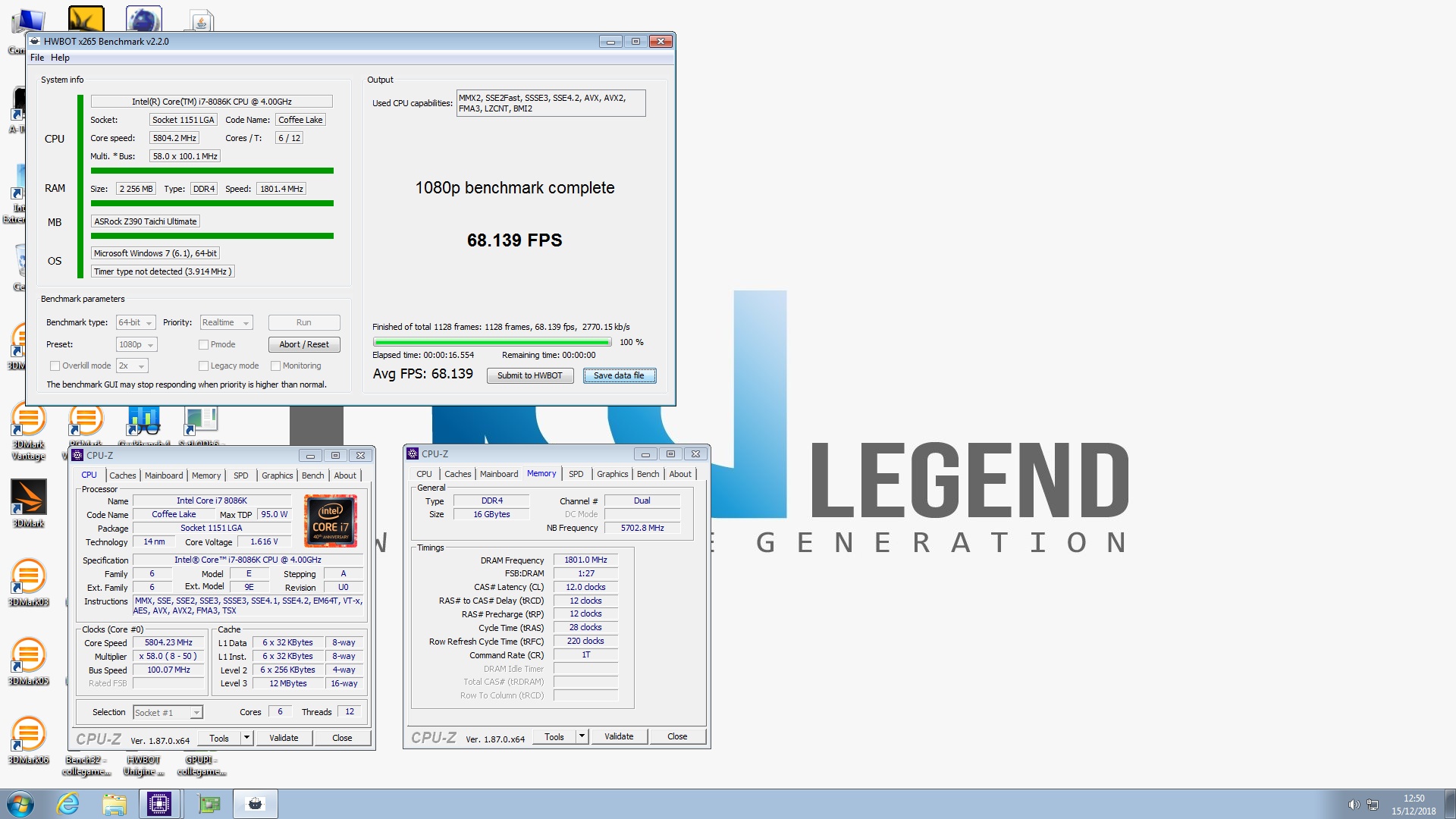The image size is (1456, 819).
Task: Enable the Monitoring checkbox
Action: (275, 366)
